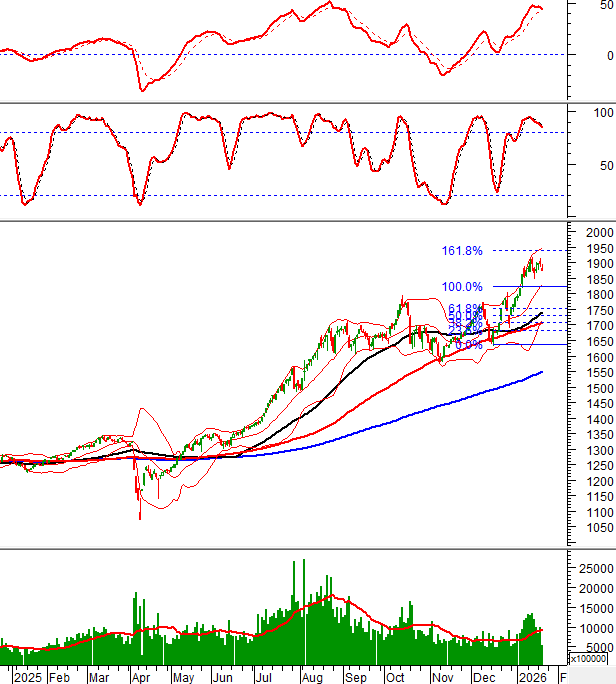Click the 161.8% Fibonacci extension label

pos(460,250)
